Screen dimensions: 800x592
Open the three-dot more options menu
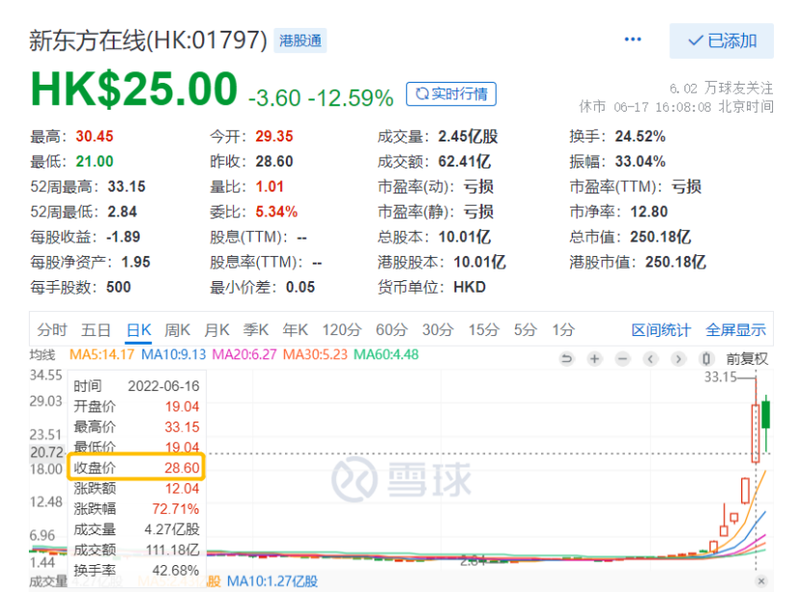(633, 39)
